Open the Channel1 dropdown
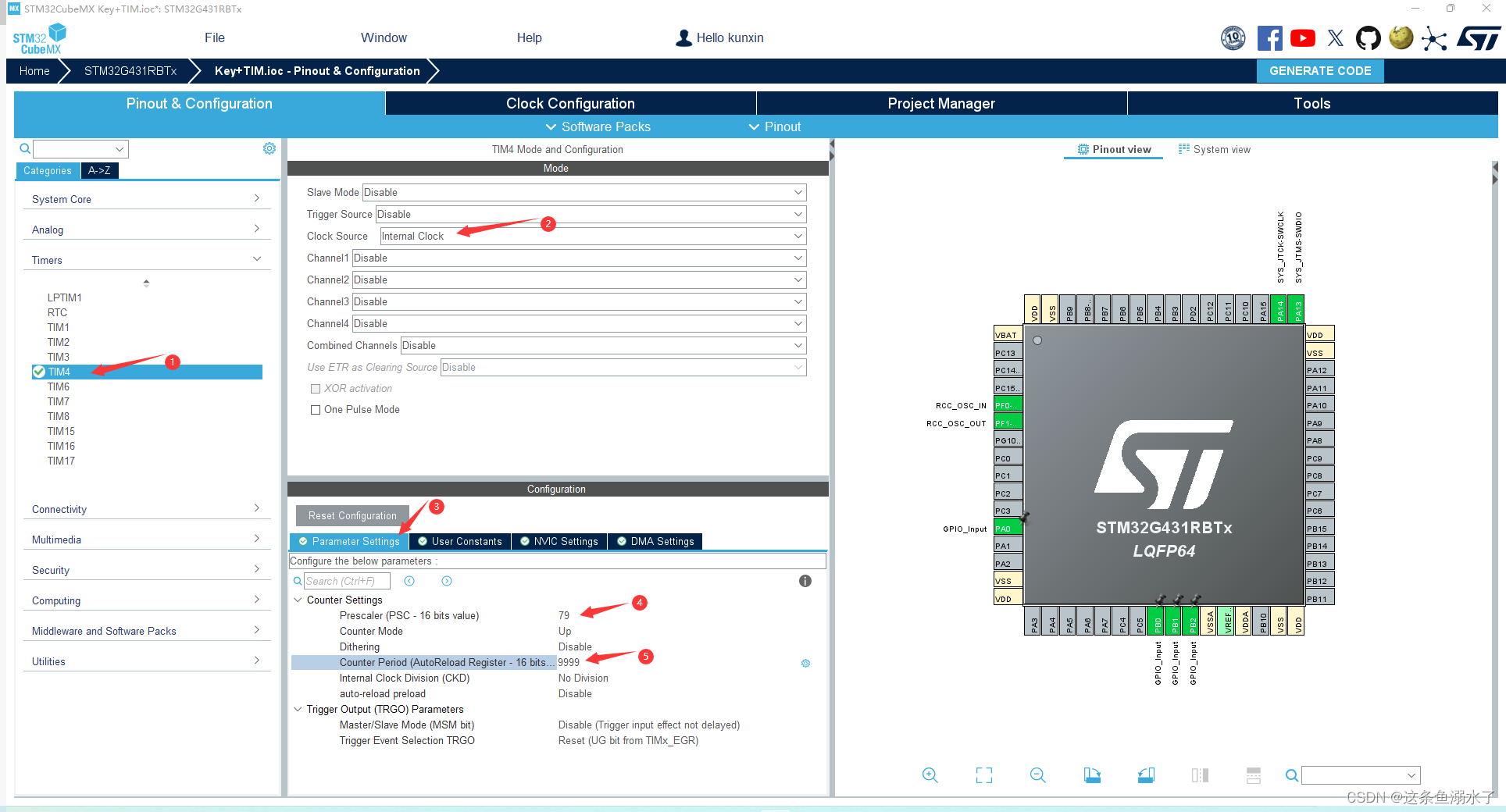Screen dimensions: 1506x812 click(x=579, y=258)
